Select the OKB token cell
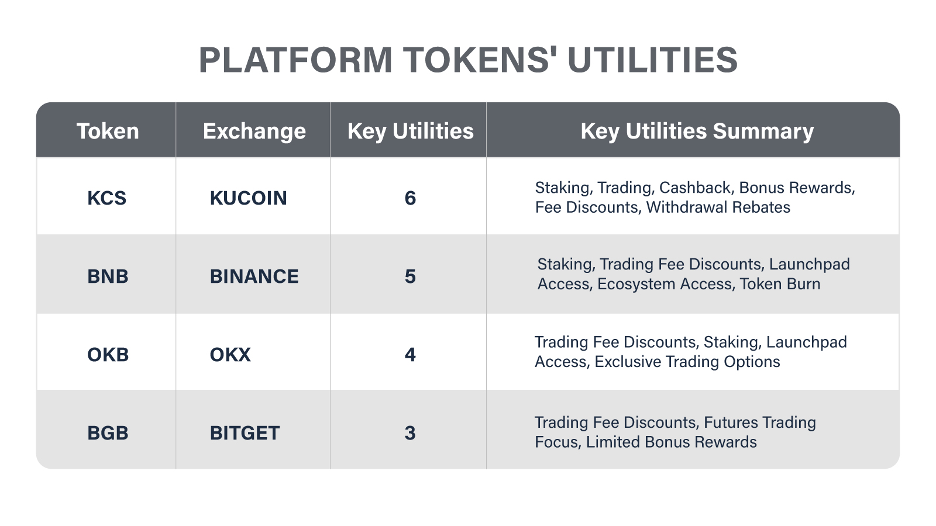 (x=108, y=354)
